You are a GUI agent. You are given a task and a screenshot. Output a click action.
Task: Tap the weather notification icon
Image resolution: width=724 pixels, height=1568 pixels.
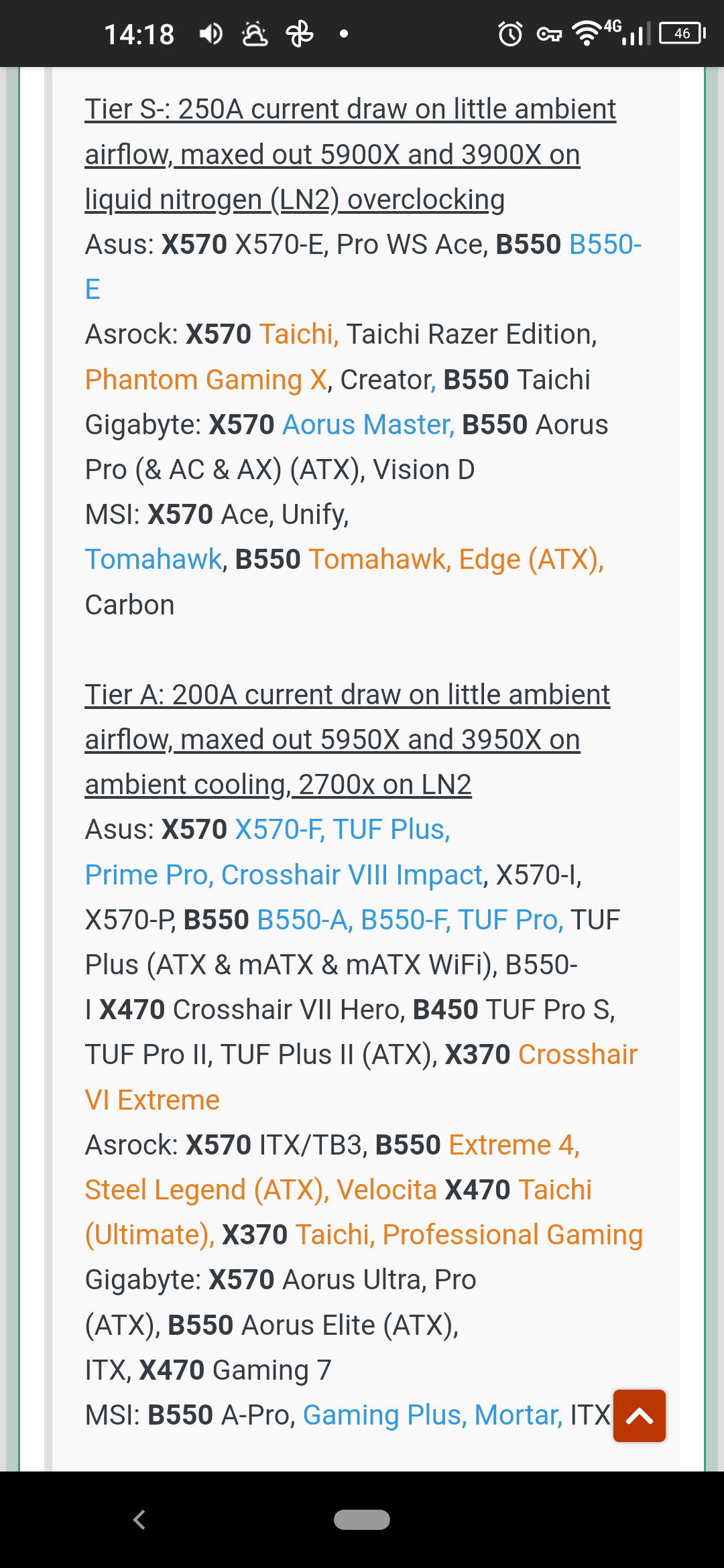[x=255, y=34]
